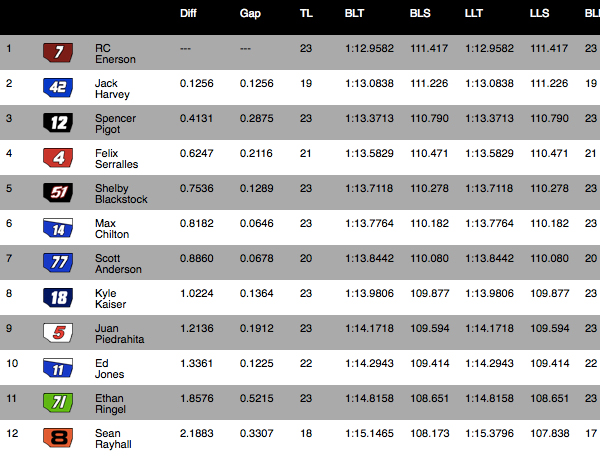Click the LLT column header
Viewport: 600px width, 456px height.
(474, 13)
